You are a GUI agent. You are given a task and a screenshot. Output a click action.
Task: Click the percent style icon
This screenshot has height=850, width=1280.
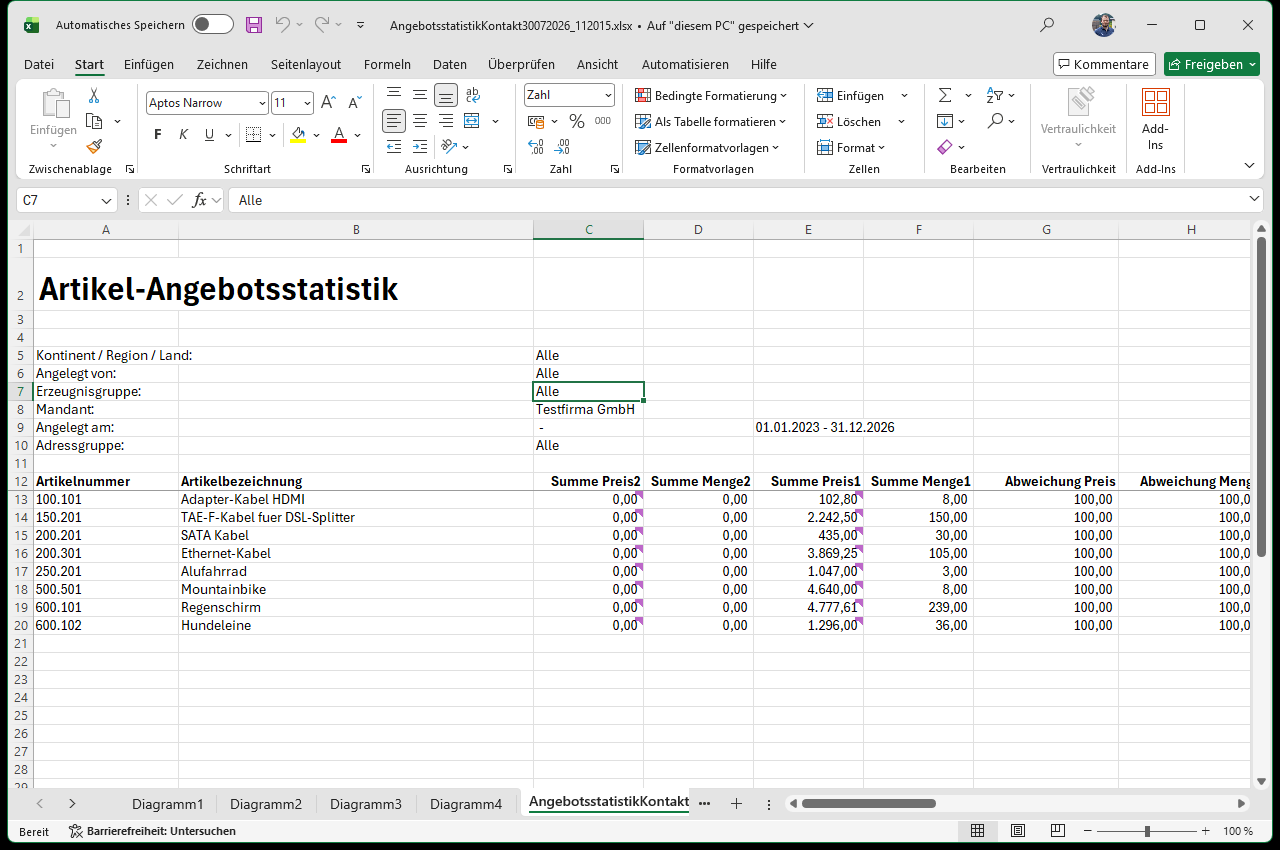(x=576, y=121)
